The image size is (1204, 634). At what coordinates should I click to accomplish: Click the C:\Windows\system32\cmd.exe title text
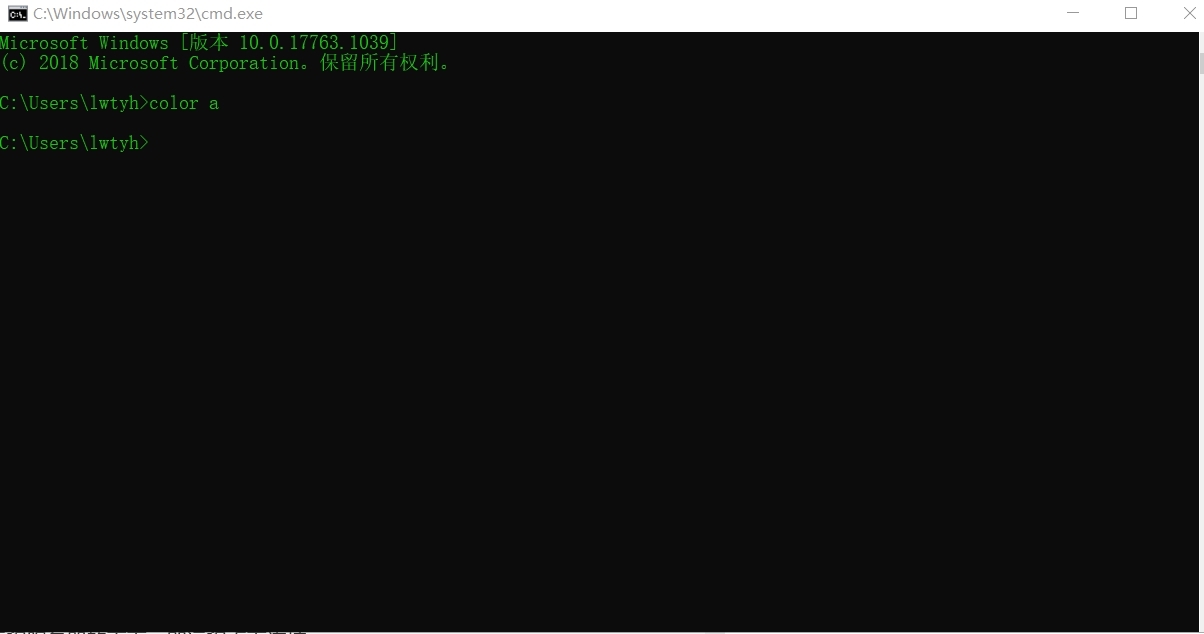tap(148, 14)
